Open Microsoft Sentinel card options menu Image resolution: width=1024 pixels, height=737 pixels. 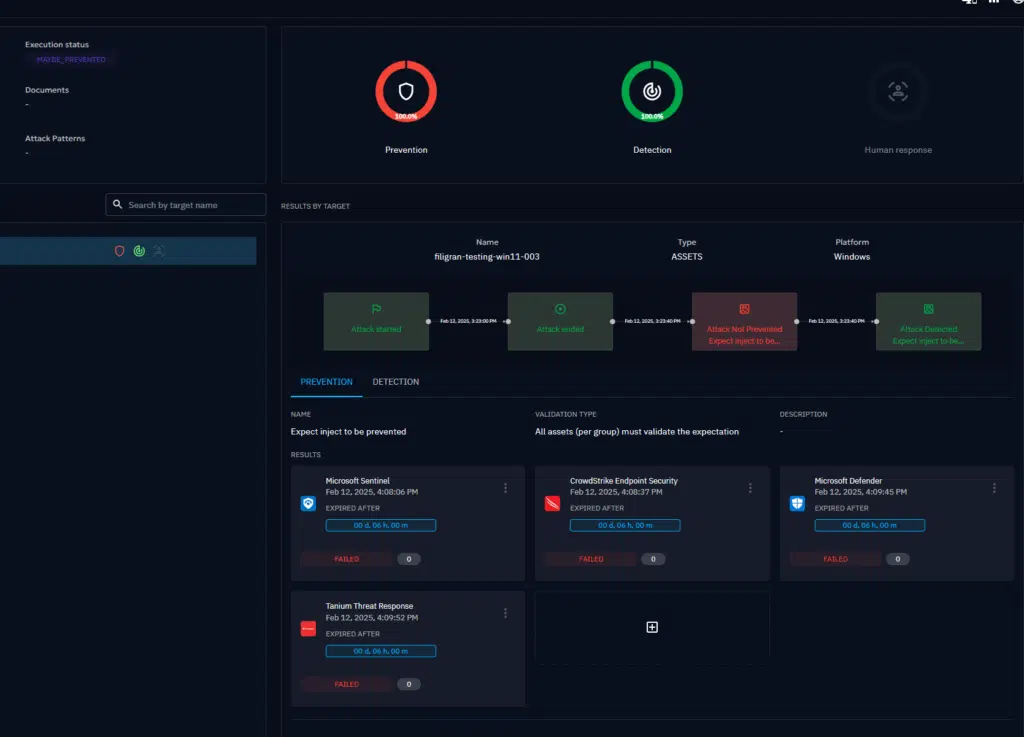click(506, 488)
